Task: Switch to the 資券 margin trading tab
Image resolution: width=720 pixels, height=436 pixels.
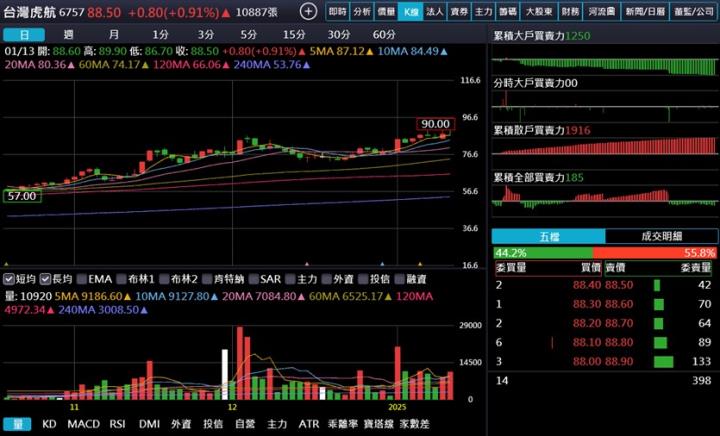Action: (459, 12)
